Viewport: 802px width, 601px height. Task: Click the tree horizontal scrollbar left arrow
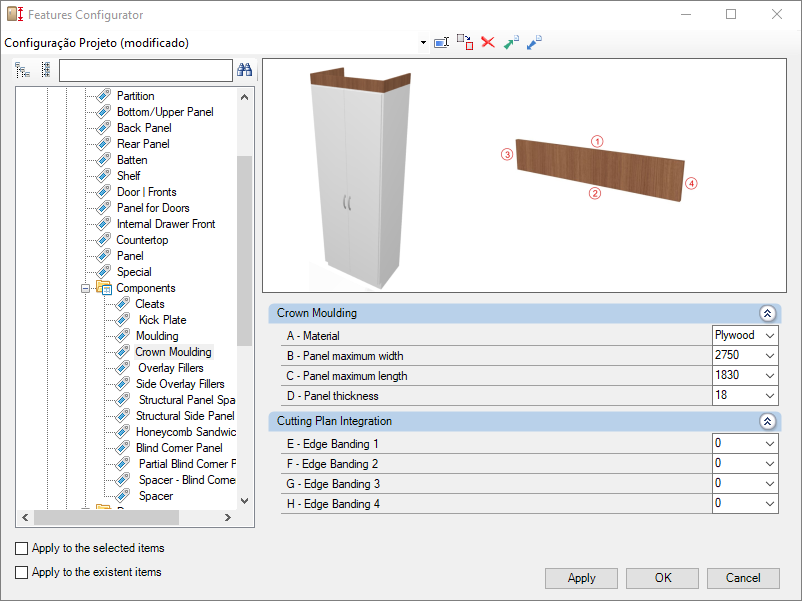25,518
